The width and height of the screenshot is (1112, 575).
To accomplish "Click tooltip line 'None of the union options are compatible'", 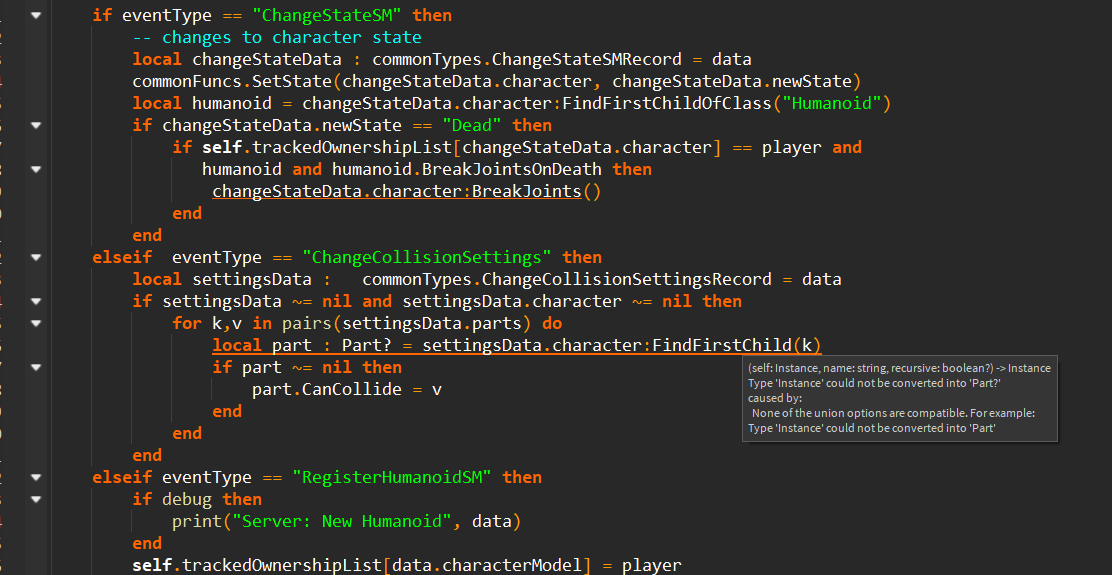I will pyautogui.click(x=894, y=413).
